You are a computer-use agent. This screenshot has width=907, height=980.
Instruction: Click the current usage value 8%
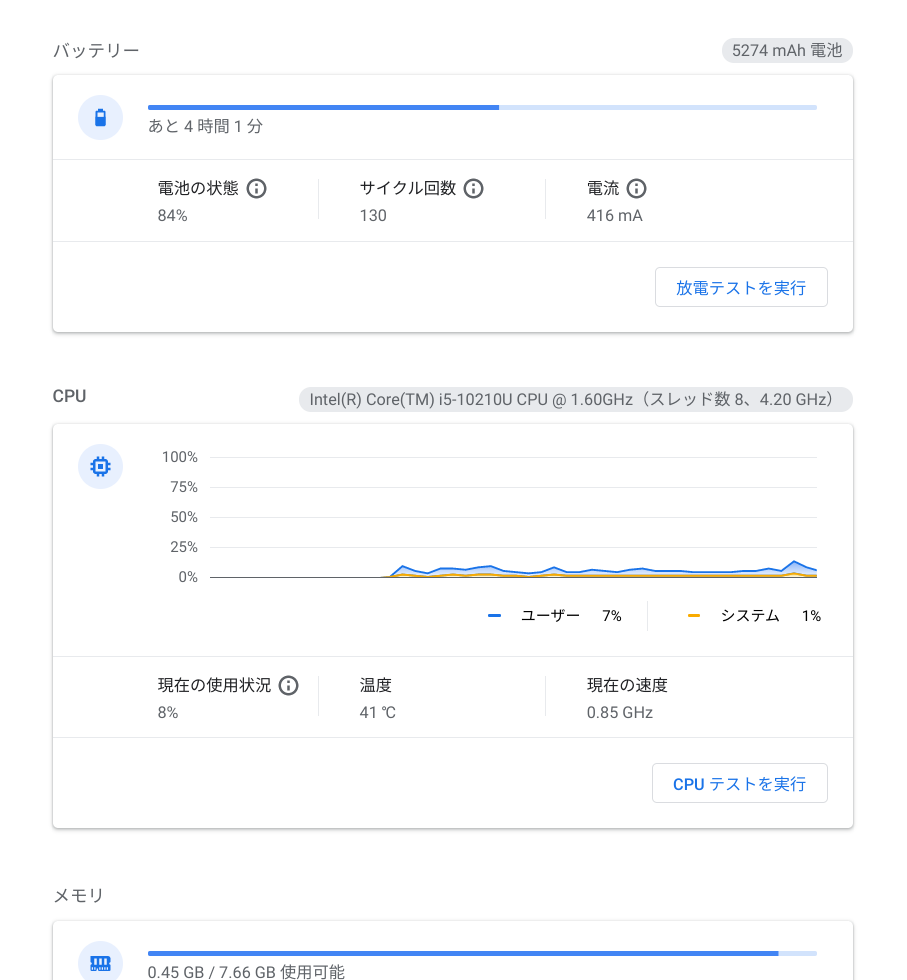[168, 713]
